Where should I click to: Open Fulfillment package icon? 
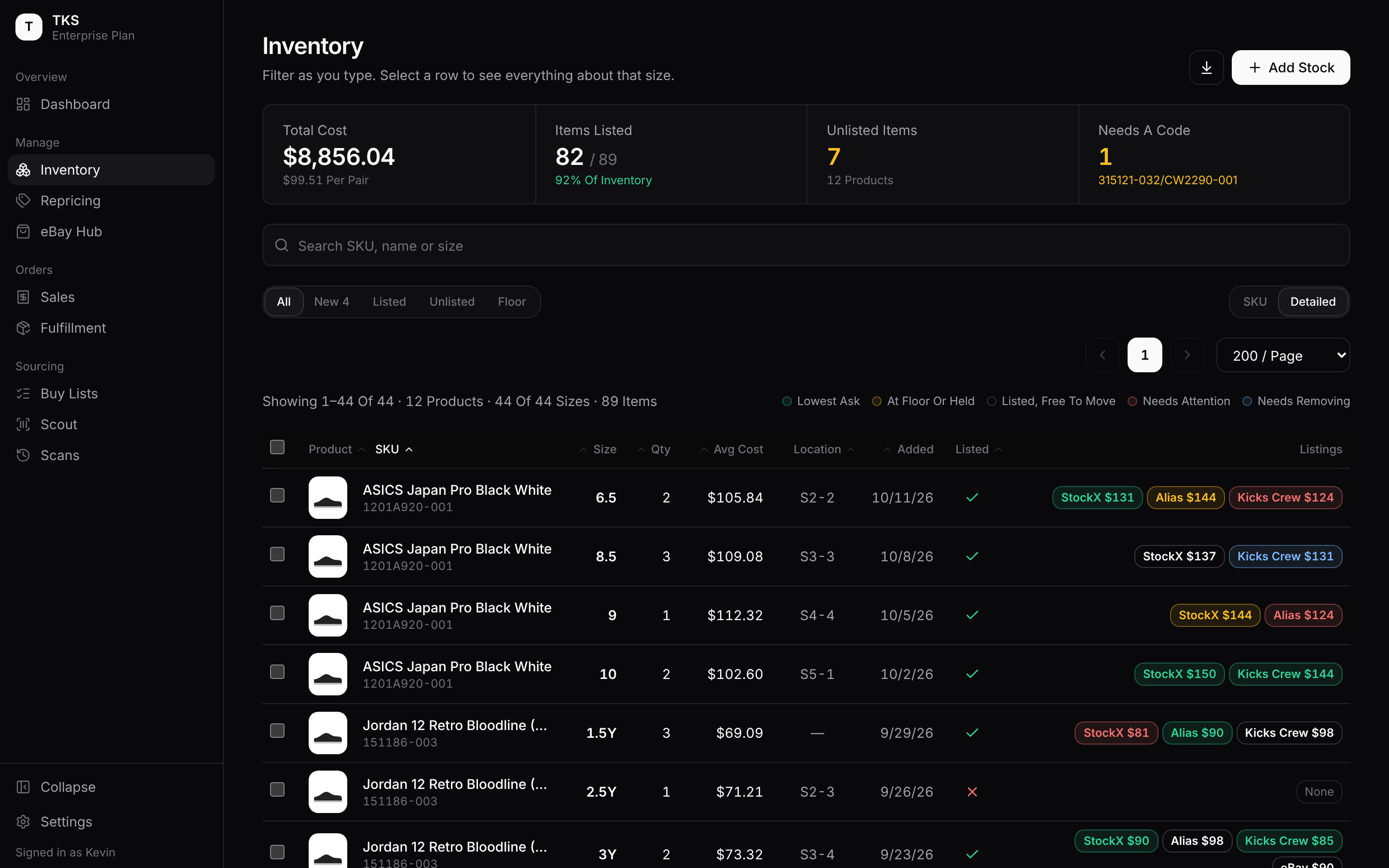click(x=23, y=328)
